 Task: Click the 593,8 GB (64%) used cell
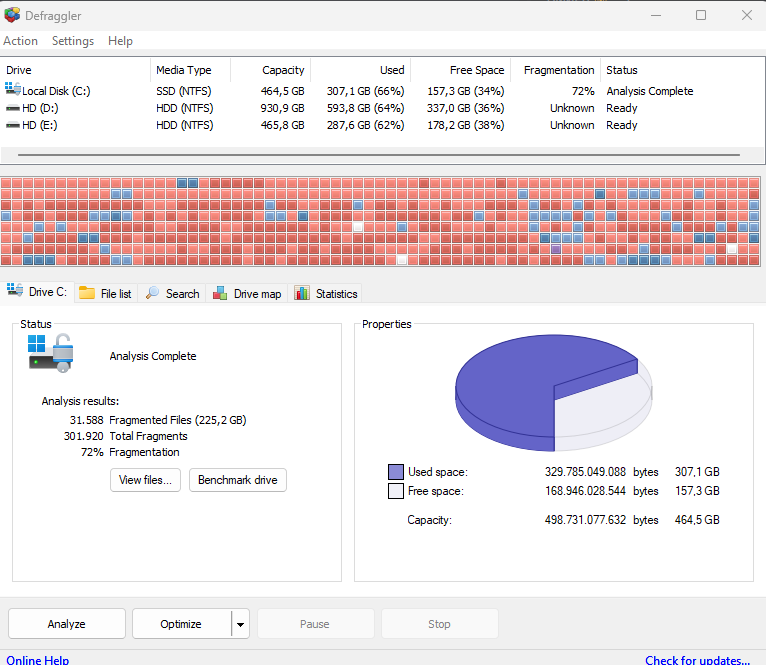pos(365,108)
